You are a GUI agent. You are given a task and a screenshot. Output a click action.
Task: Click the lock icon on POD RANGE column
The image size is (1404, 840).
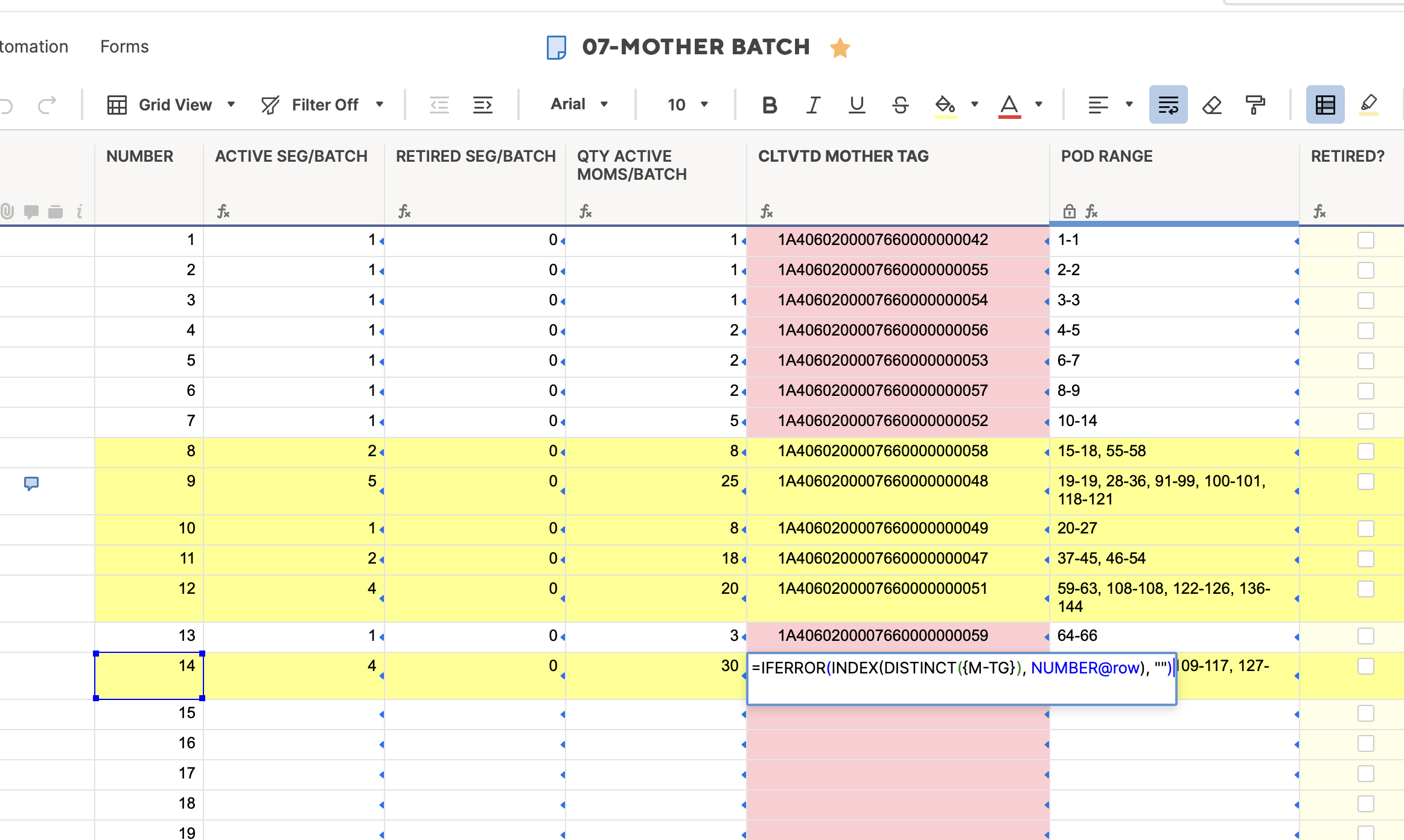point(1070,211)
